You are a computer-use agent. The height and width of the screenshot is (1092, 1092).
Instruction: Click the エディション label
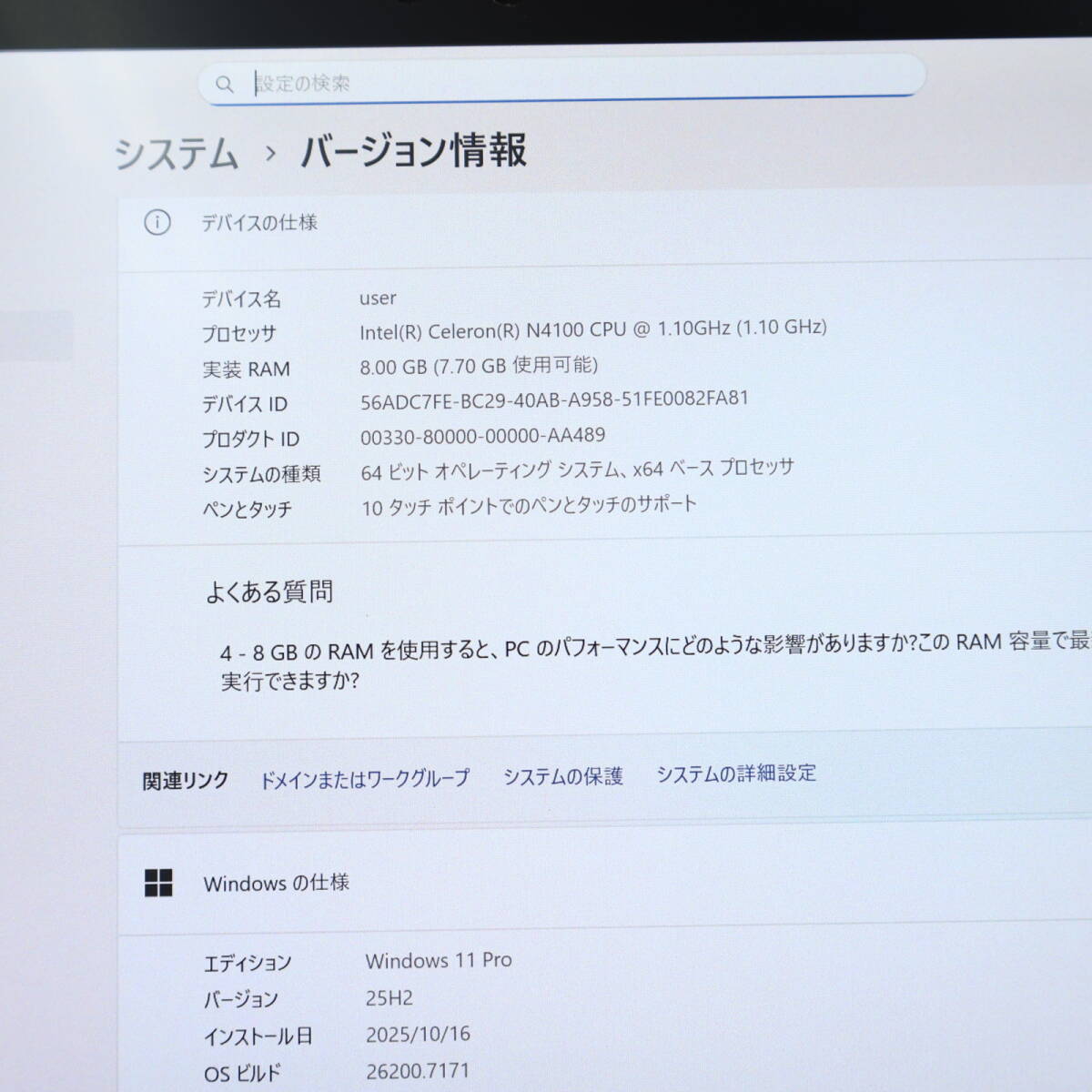(248, 963)
